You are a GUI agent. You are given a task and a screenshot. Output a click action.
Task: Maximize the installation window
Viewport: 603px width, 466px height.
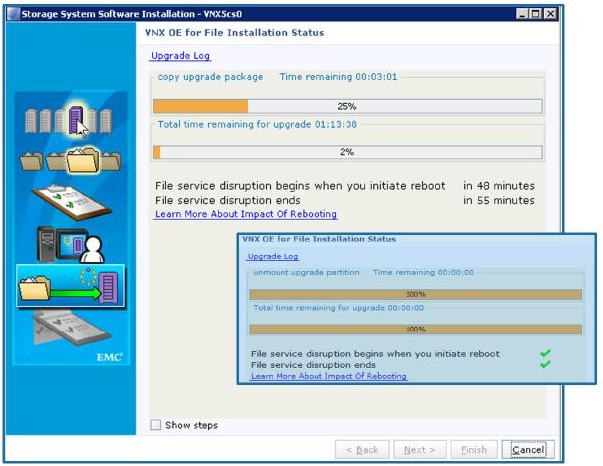[535, 14]
